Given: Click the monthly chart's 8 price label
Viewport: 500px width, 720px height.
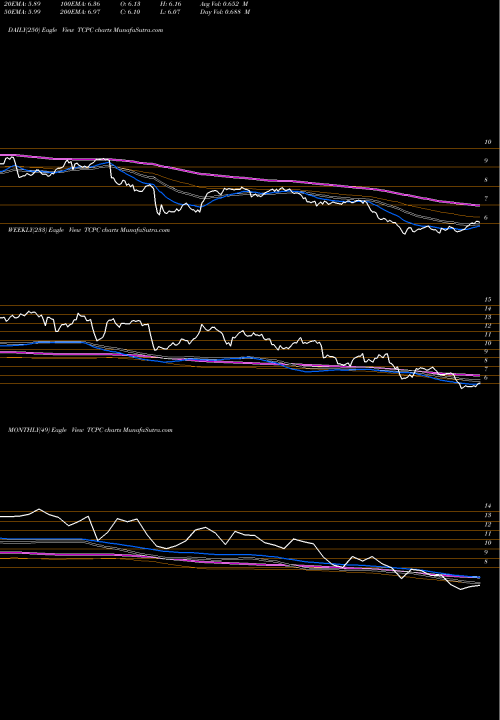Looking at the screenshot, I should click(x=486, y=561).
